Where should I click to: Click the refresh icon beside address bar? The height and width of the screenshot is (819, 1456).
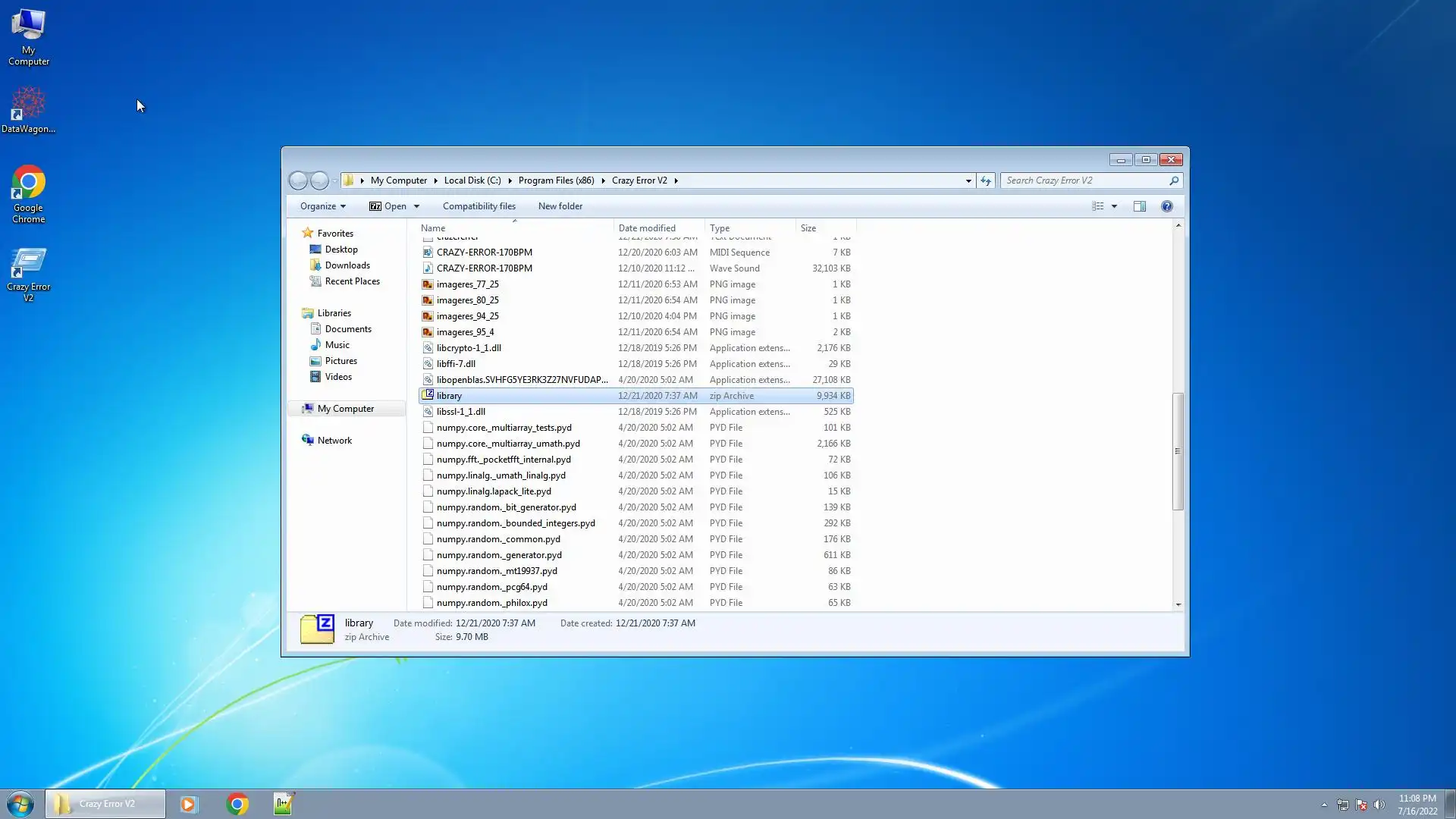[x=986, y=180]
